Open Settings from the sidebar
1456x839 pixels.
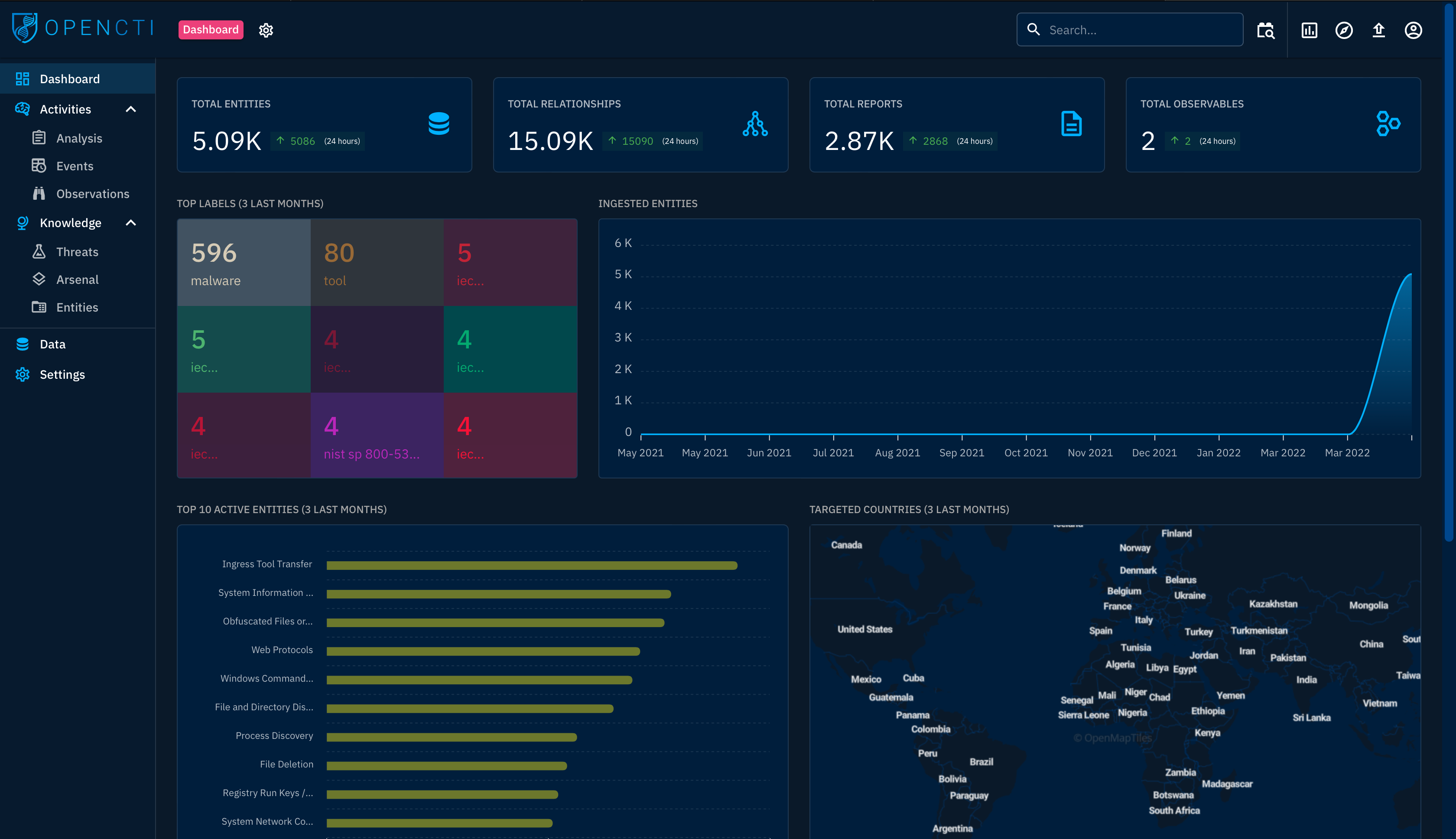click(62, 374)
